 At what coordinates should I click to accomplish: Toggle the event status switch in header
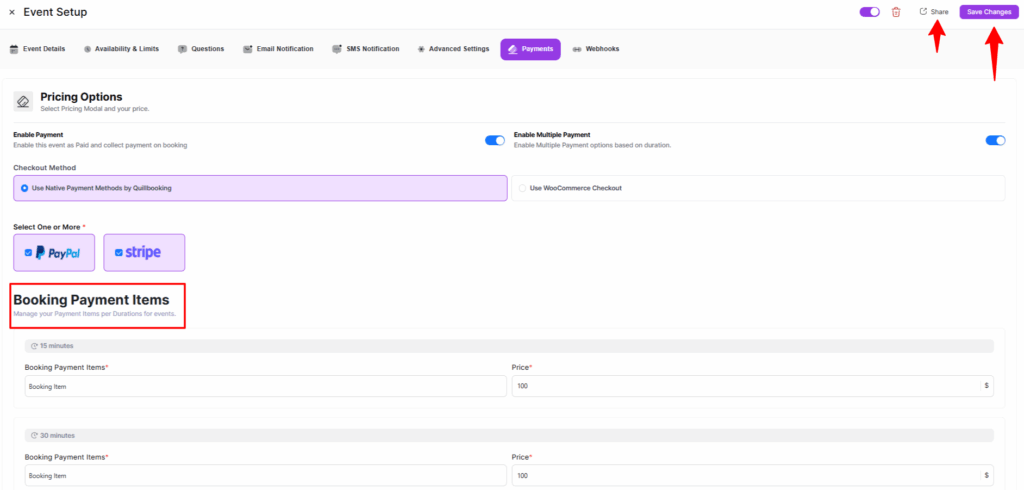pyautogui.click(x=869, y=12)
